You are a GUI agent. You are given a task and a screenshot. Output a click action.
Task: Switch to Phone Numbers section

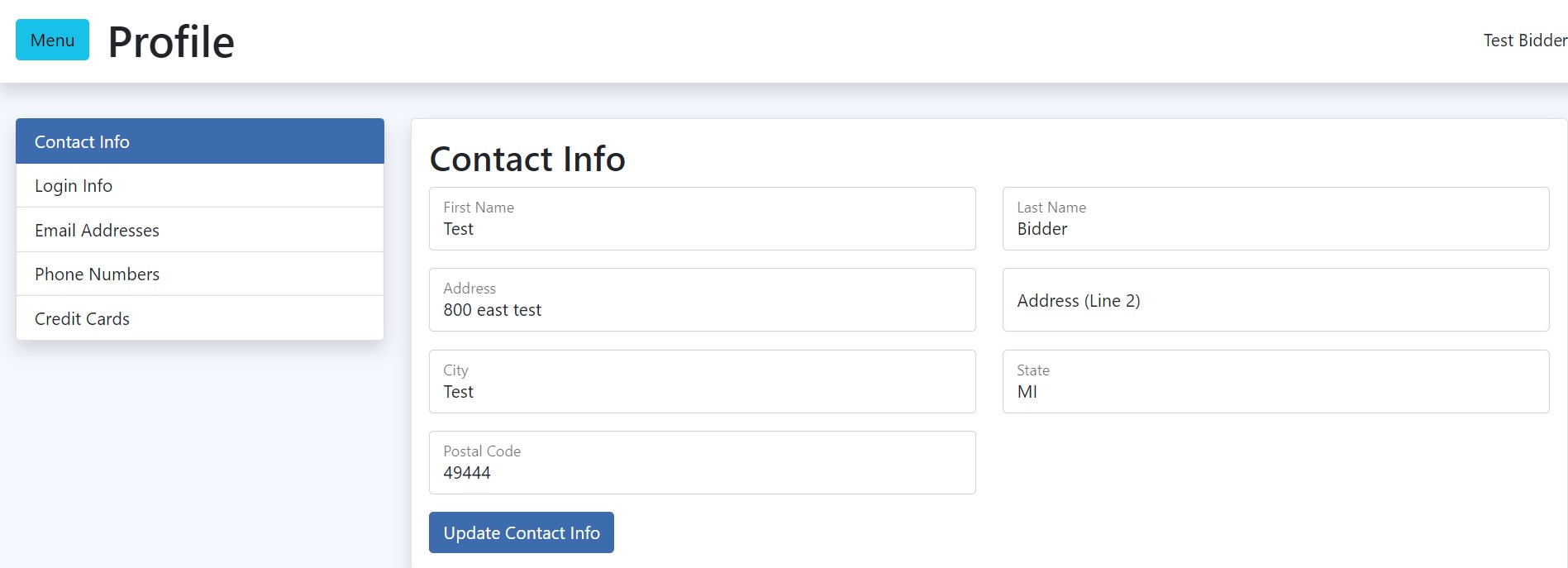(199, 274)
